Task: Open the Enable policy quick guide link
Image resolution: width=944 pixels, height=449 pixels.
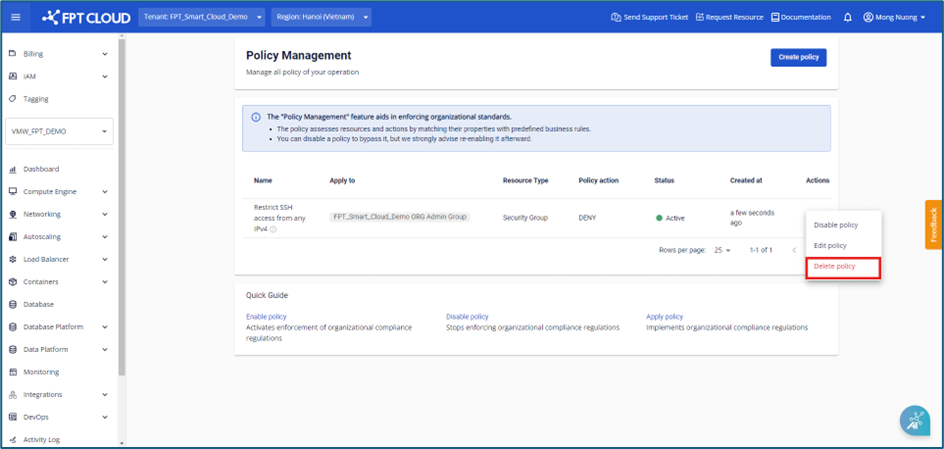Action: (x=266, y=316)
